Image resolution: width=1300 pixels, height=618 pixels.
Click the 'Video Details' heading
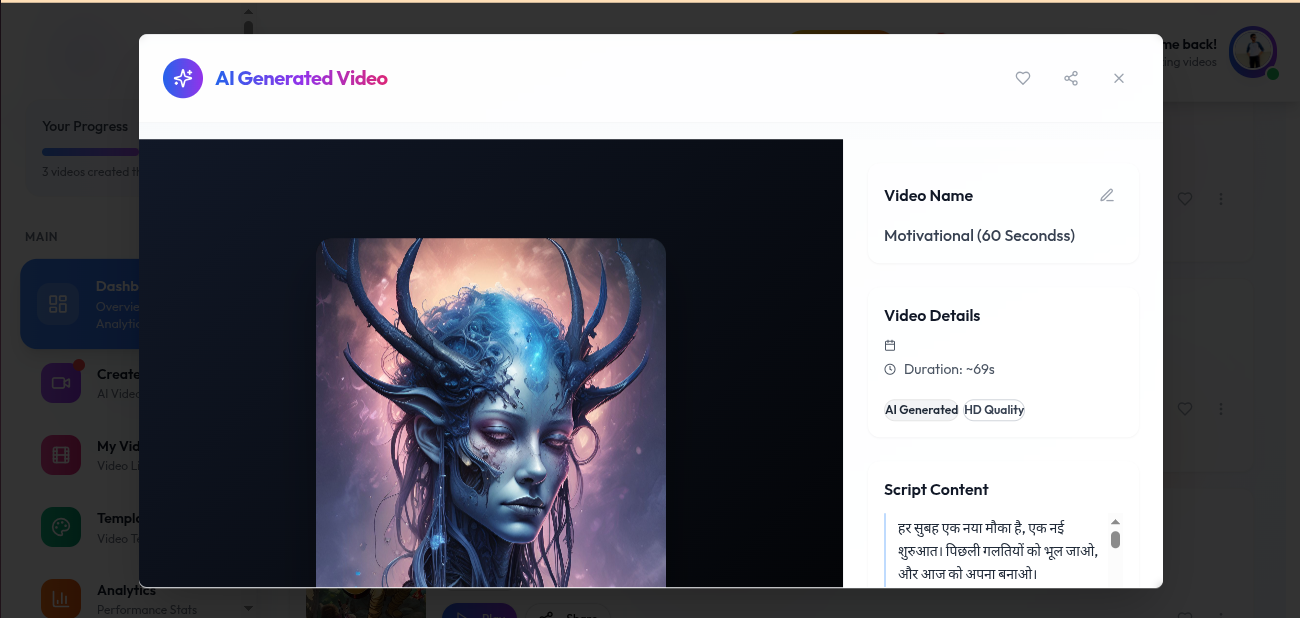coord(932,316)
